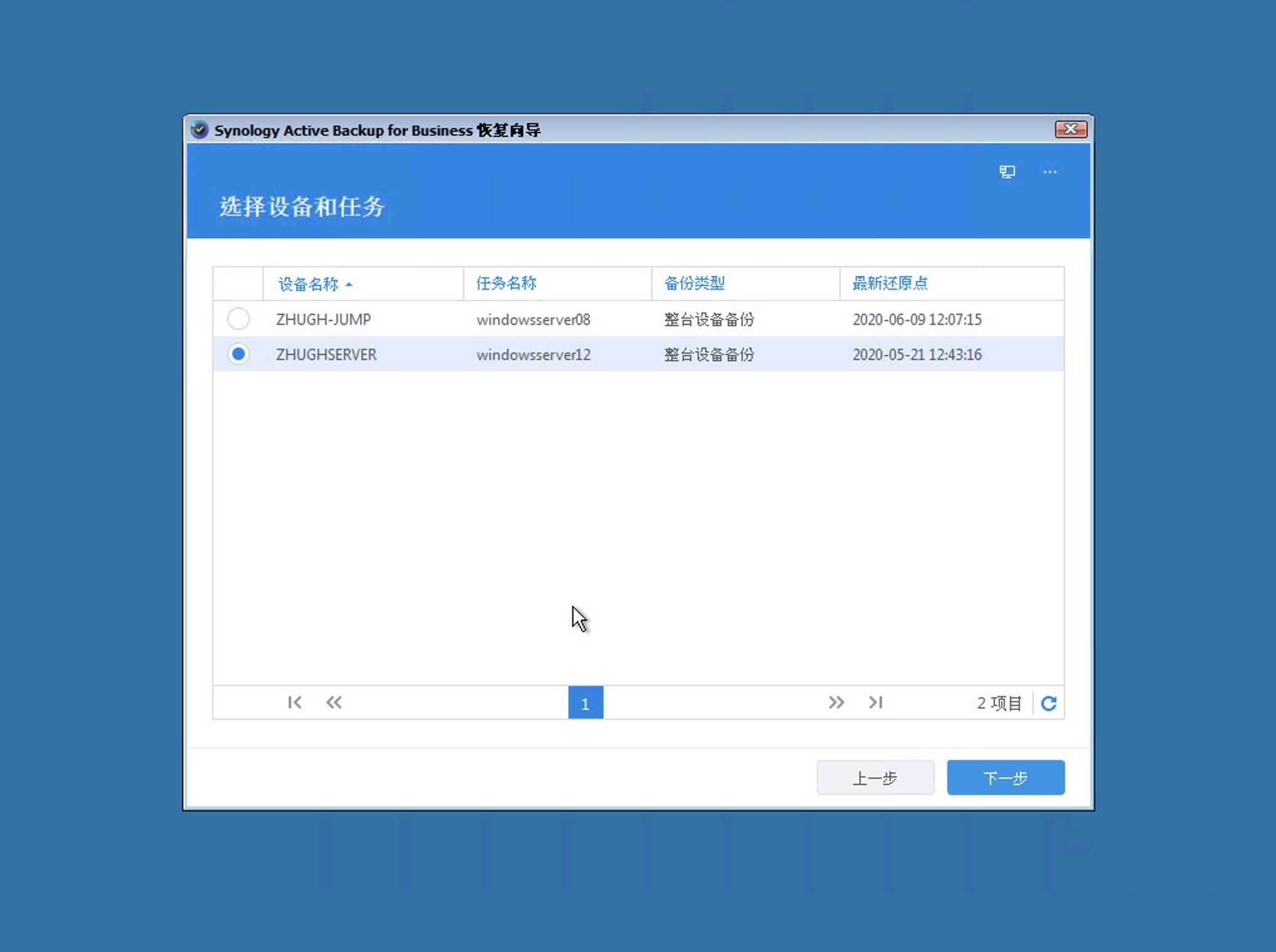Sort by 备份类型 column header

(745, 283)
